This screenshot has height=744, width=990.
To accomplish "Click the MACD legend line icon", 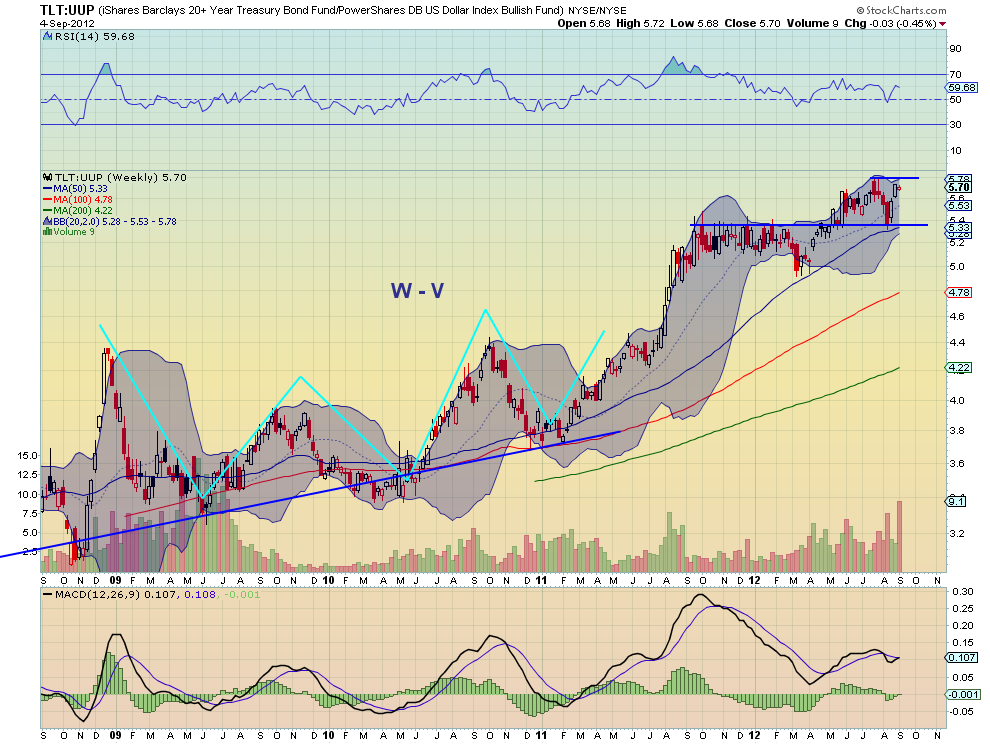I will point(47,594).
